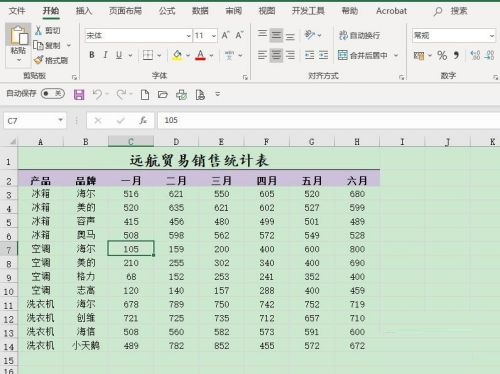Open Font settings dialog launcher
Viewport: 500px width, 374px height.
(x=245, y=77)
